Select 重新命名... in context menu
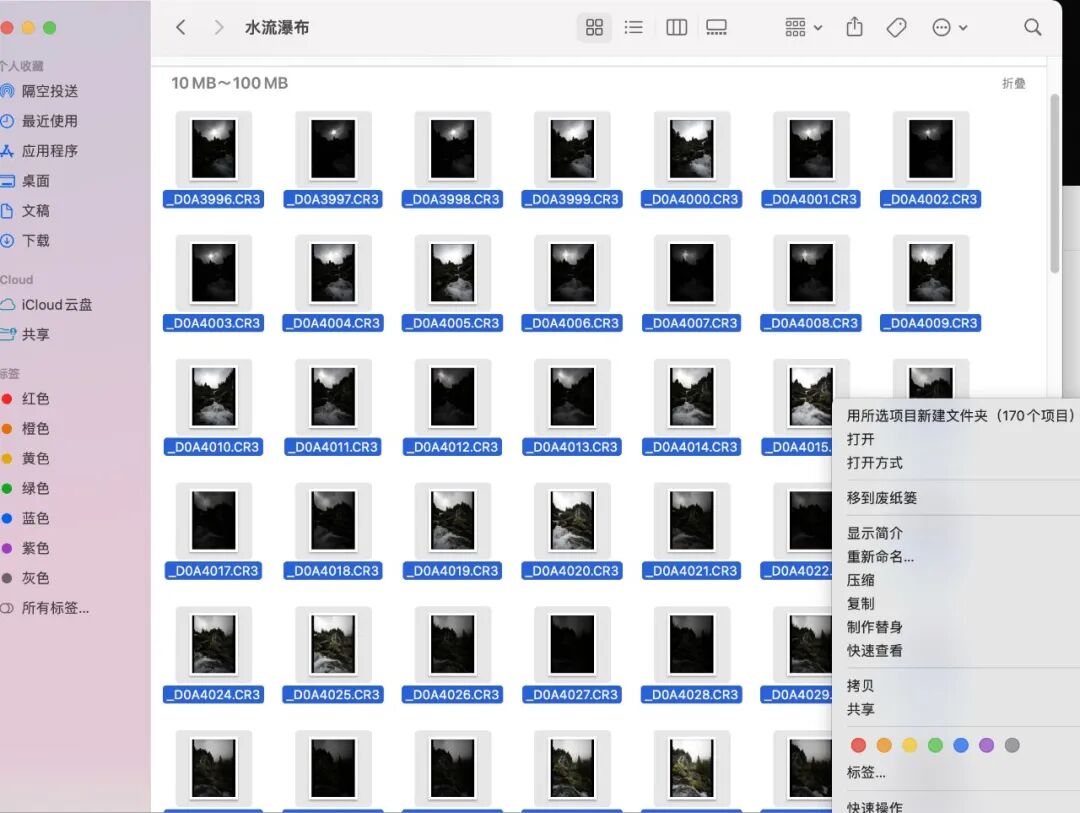 (880, 557)
